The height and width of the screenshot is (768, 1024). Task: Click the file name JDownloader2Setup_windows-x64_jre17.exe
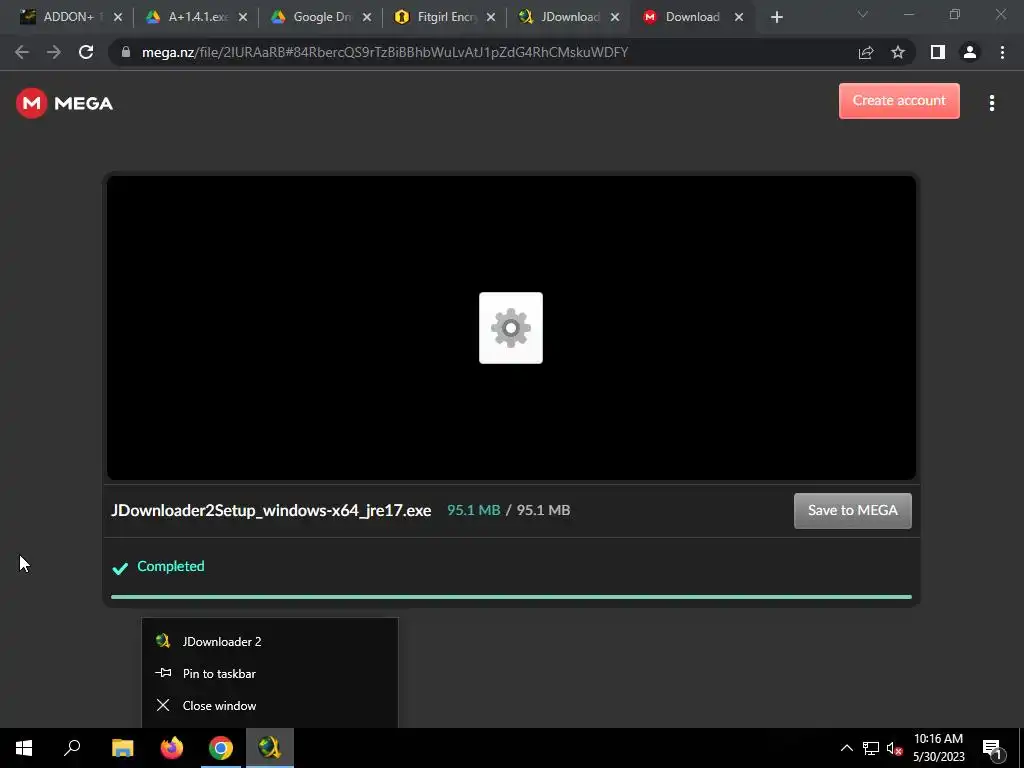click(271, 510)
